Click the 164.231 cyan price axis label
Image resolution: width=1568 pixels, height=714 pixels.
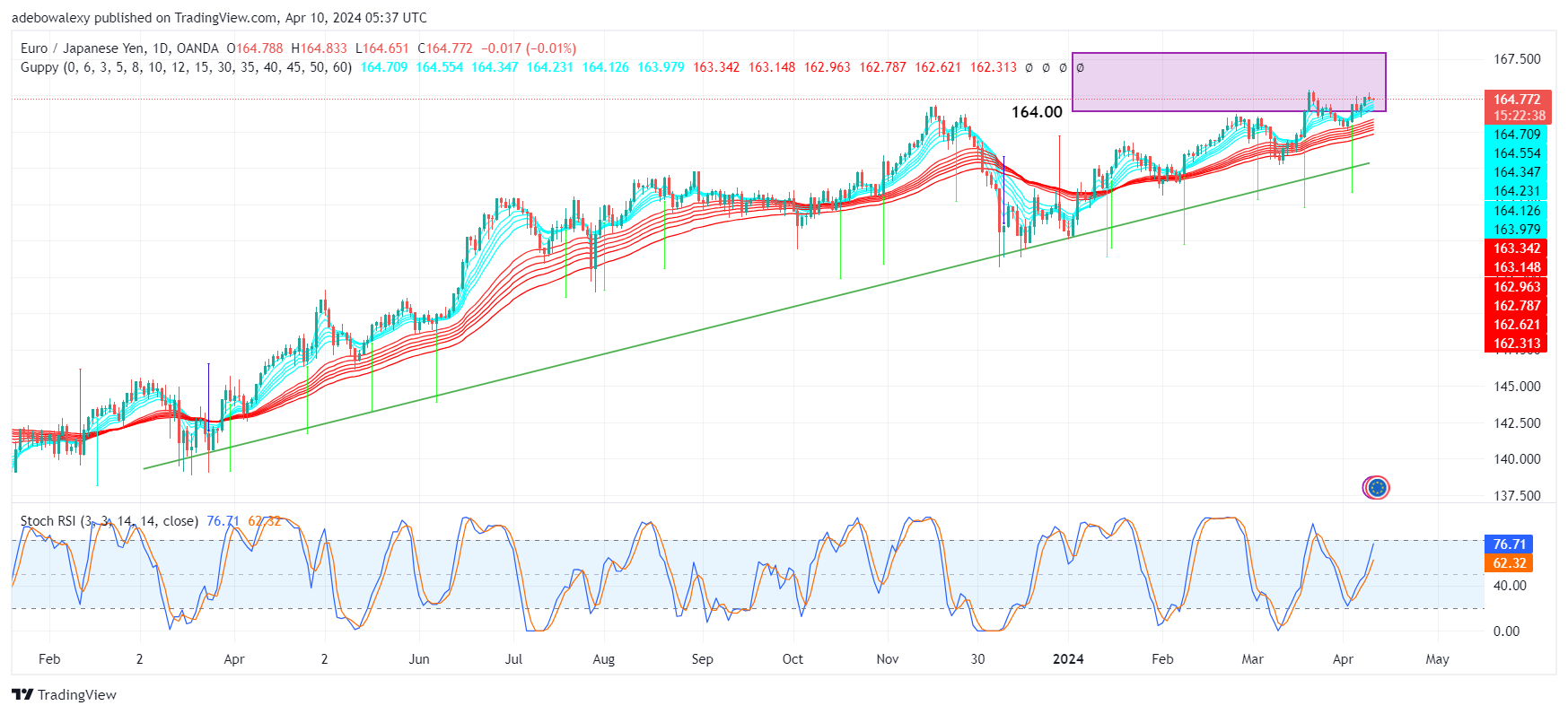[x=1516, y=191]
